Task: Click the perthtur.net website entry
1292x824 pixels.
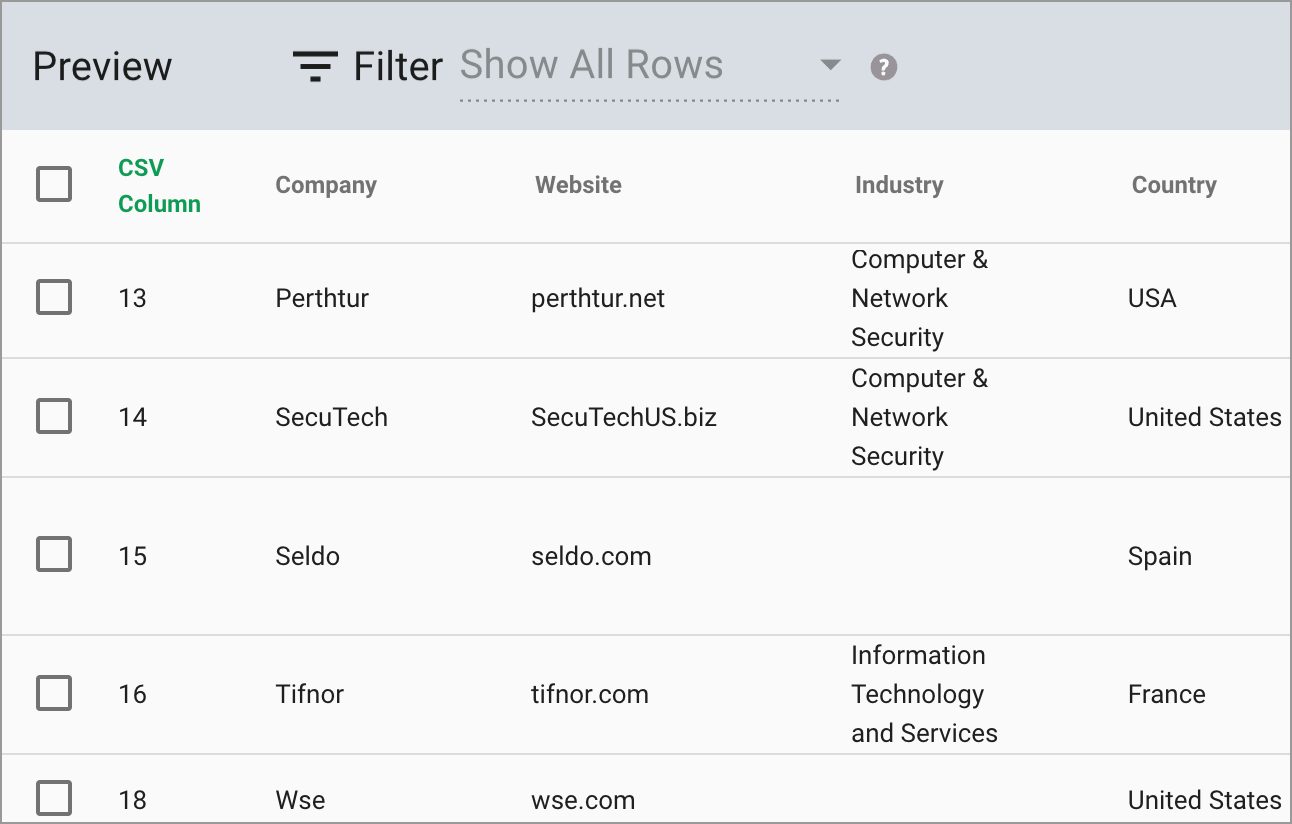Action: tap(598, 297)
